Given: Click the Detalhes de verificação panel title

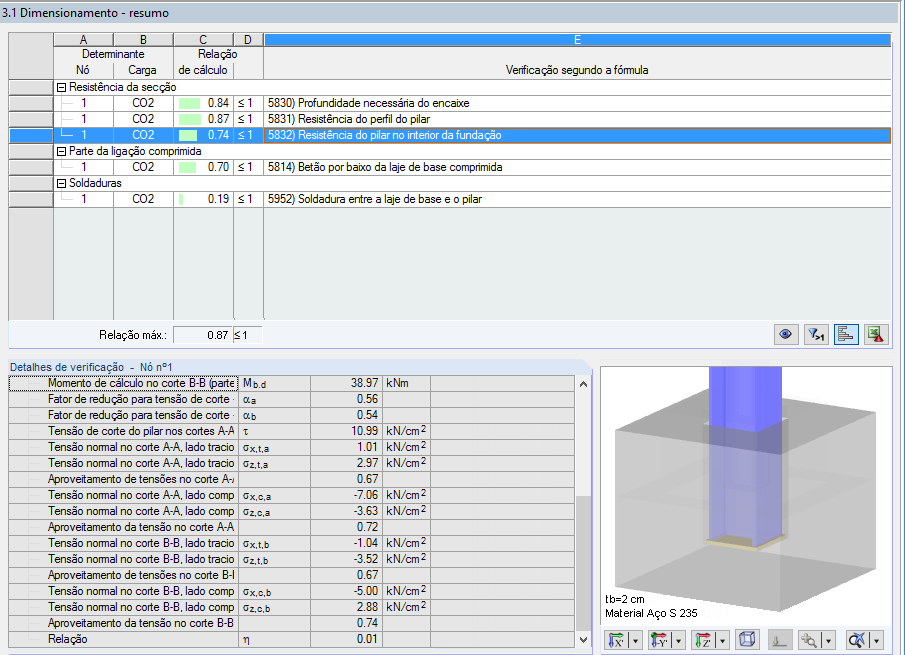Looking at the screenshot, I should click(x=91, y=367).
